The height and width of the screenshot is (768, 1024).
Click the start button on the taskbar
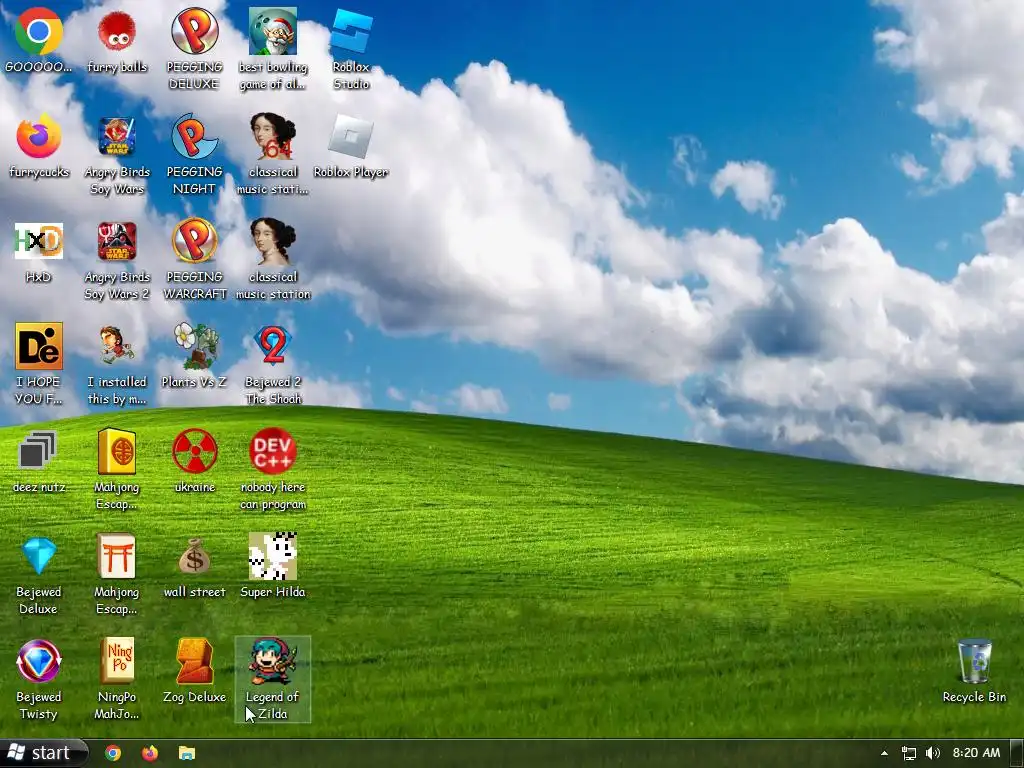(x=44, y=753)
